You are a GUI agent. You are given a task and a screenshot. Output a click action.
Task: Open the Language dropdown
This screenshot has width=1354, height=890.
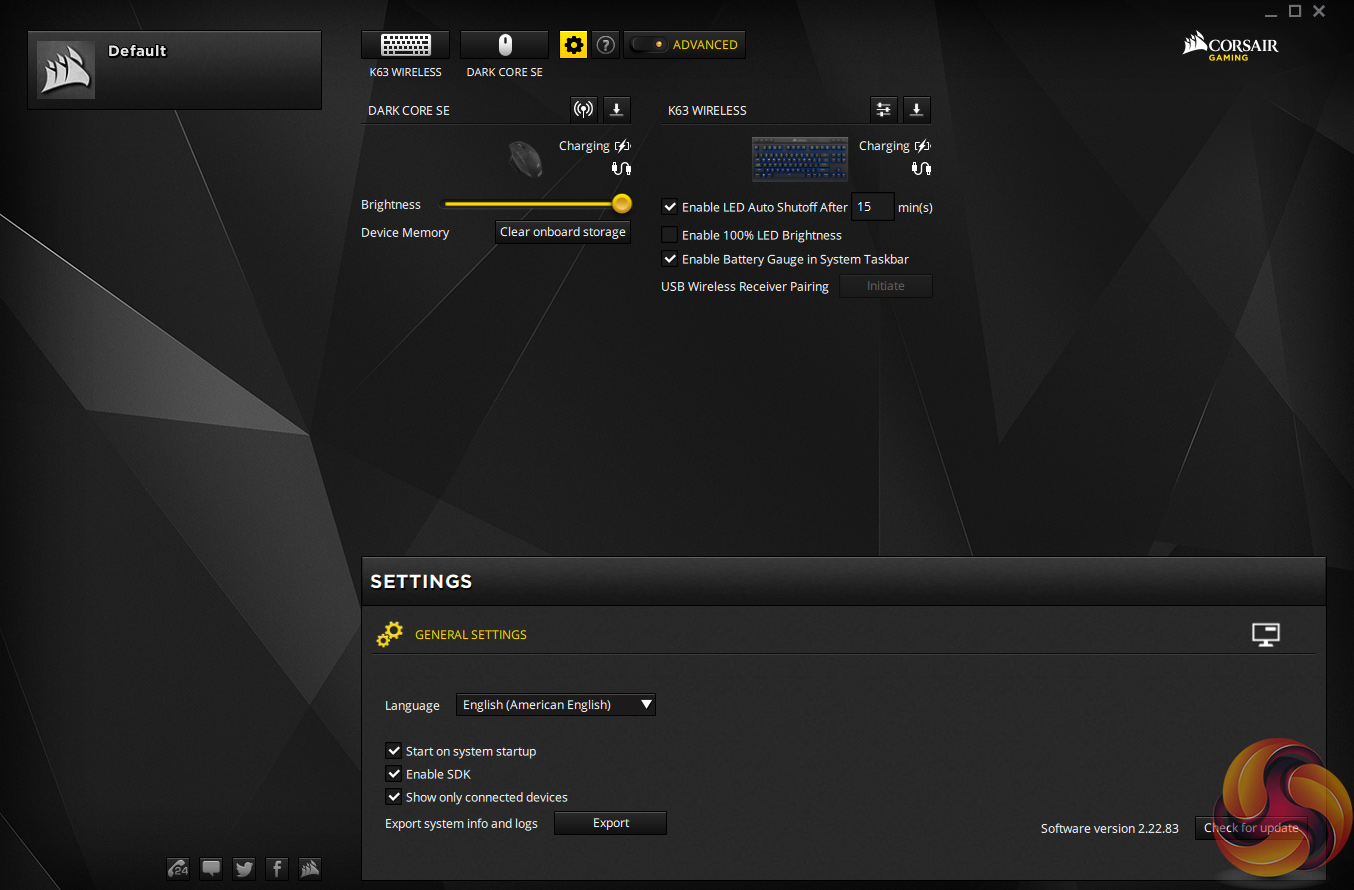(556, 705)
